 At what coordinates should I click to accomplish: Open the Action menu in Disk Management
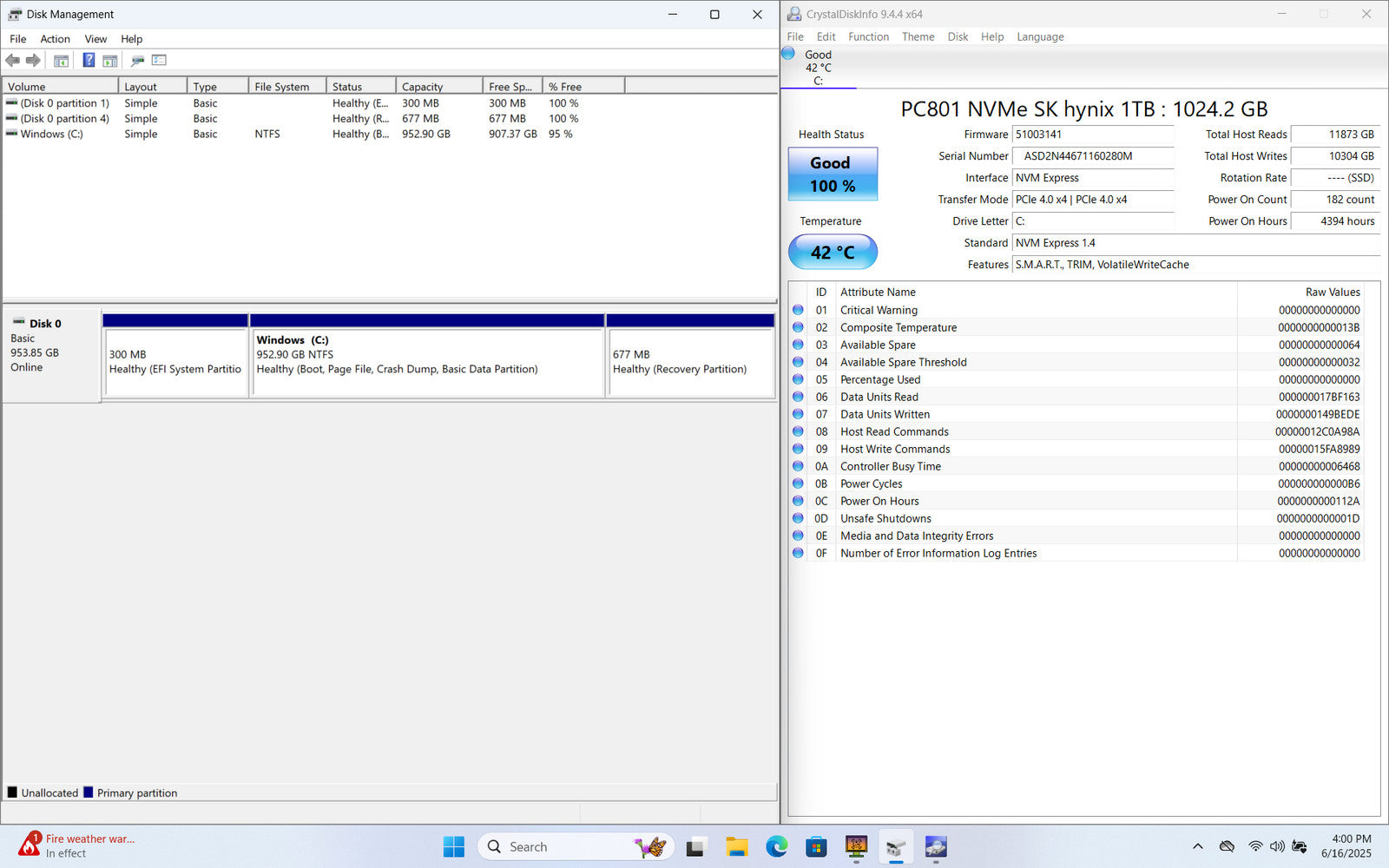tap(55, 39)
